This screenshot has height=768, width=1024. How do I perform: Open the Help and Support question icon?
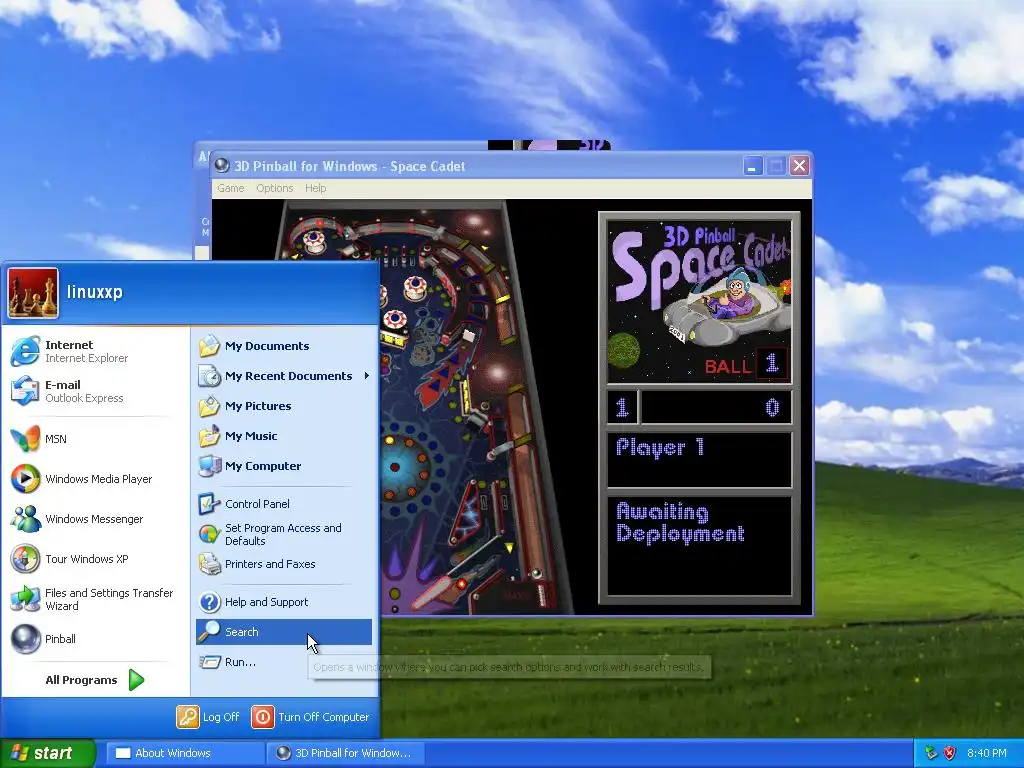click(209, 601)
